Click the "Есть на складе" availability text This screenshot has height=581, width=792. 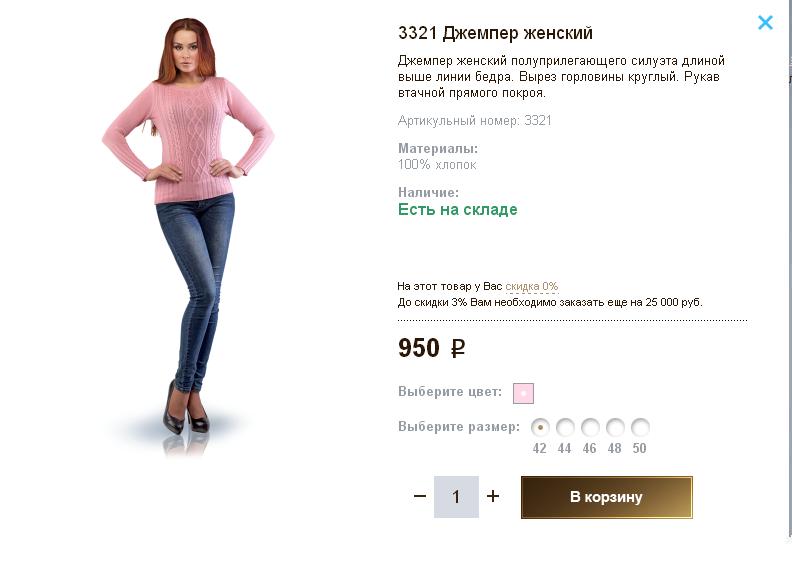pyautogui.click(x=457, y=210)
